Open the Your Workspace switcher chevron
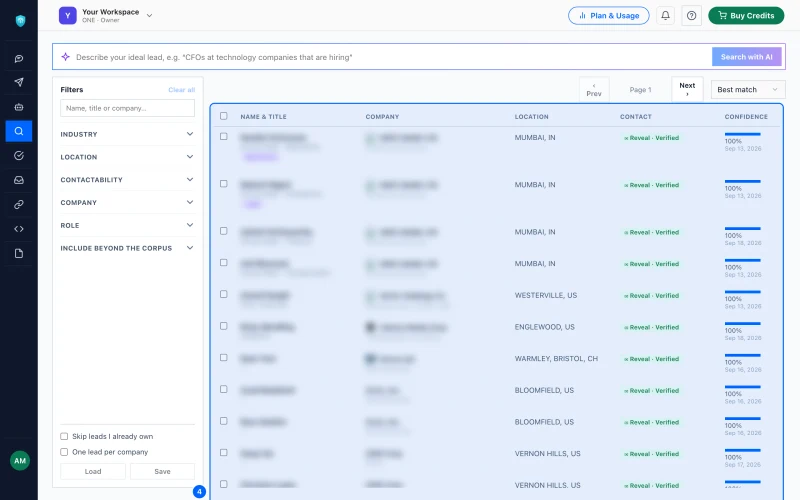 149,15
